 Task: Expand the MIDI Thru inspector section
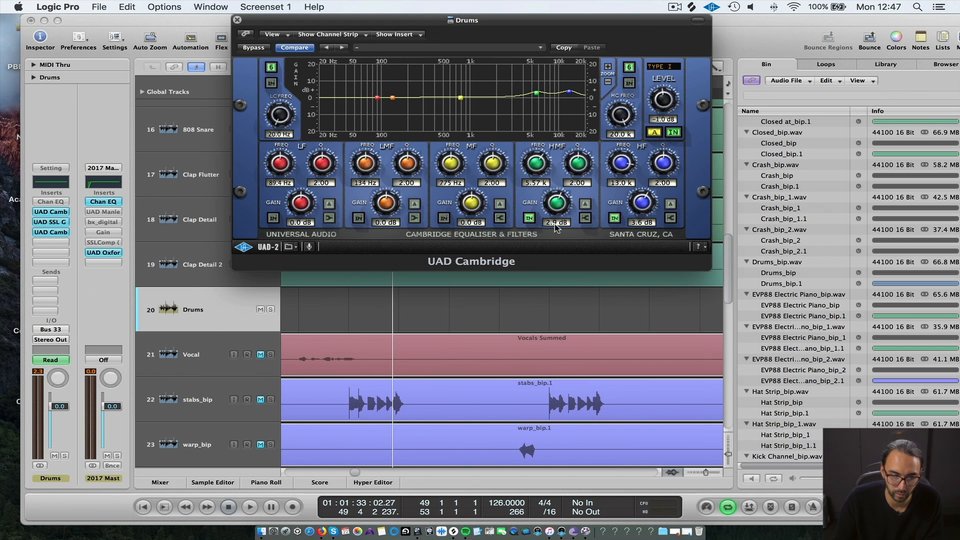[33, 64]
